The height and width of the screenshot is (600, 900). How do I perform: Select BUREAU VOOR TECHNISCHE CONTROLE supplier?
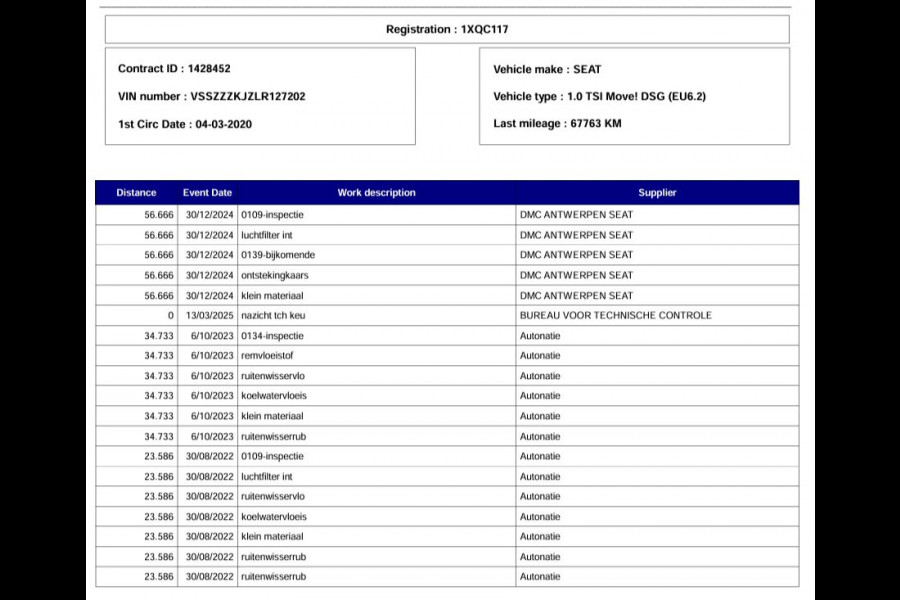pyautogui.click(x=615, y=315)
